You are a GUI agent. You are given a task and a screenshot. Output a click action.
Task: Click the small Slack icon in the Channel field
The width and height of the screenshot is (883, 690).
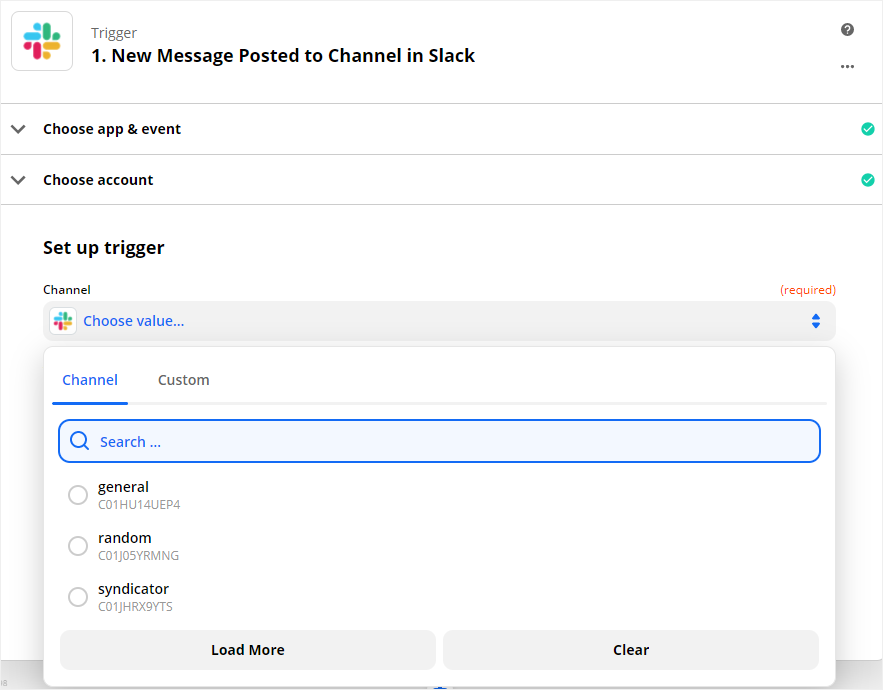point(63,321)
